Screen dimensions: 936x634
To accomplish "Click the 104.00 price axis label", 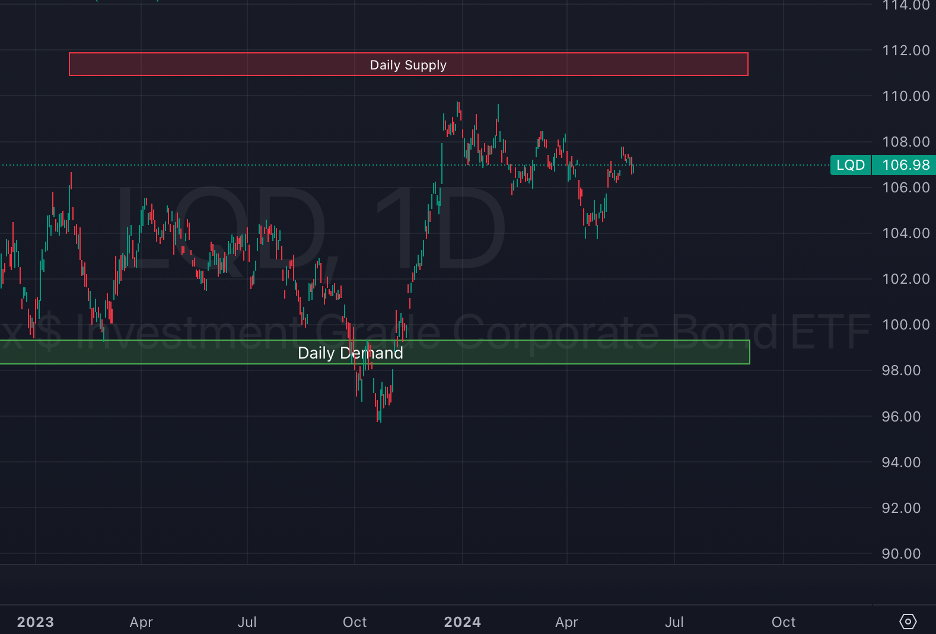I will pos(906,233).
